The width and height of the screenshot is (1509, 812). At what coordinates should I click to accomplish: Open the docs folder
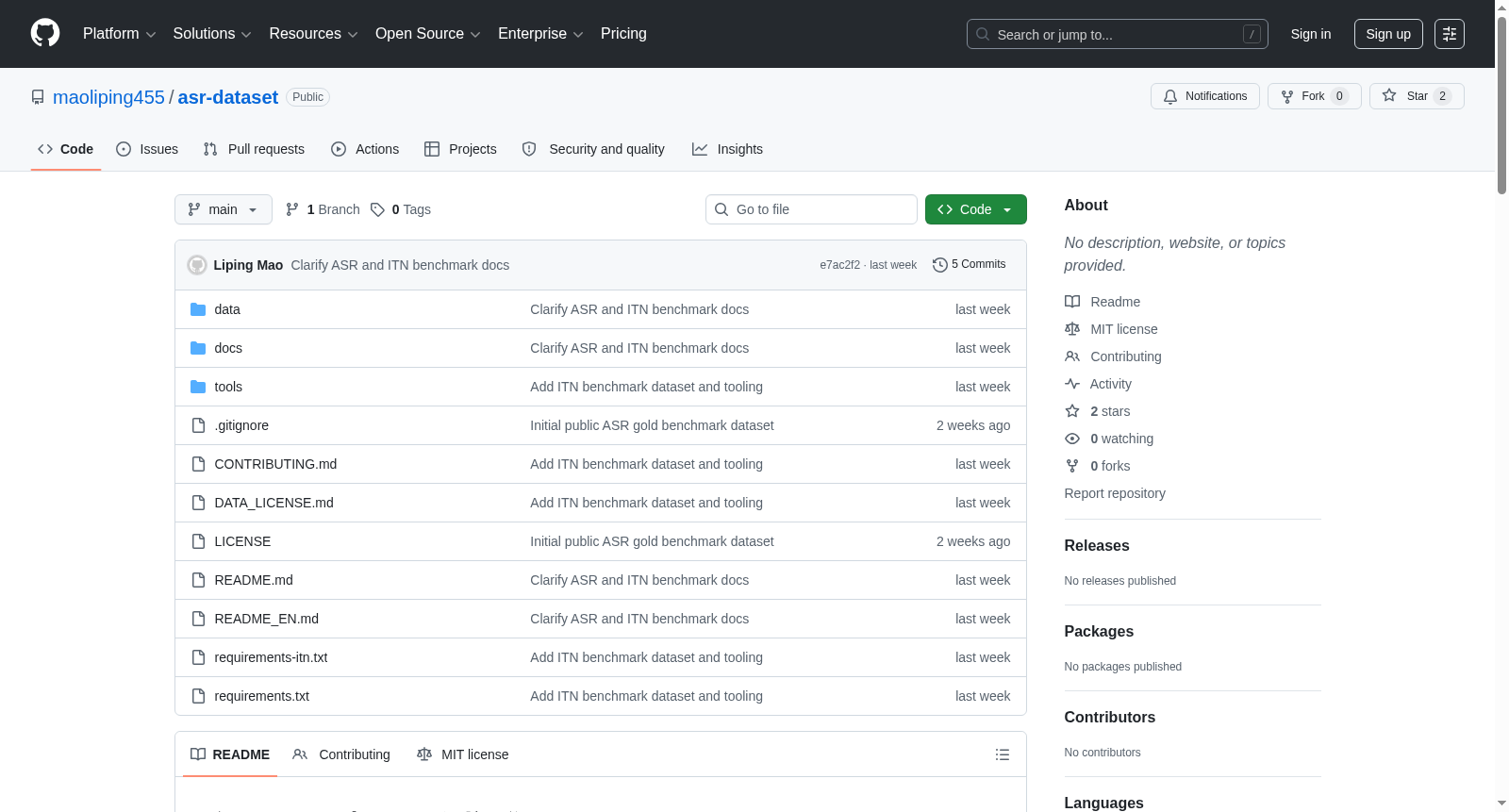click(x=228, y=348)
